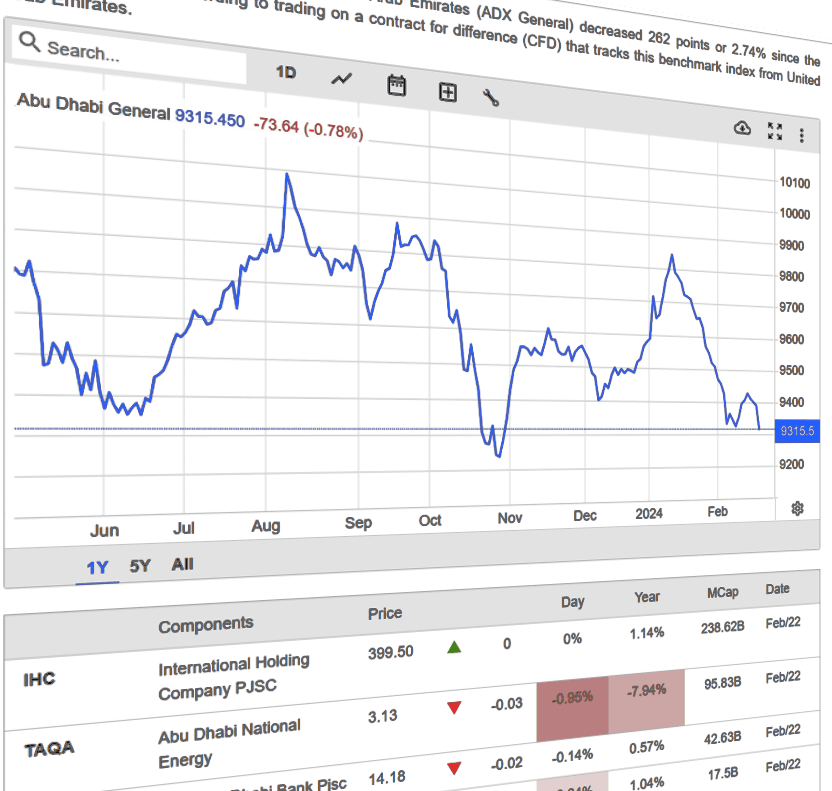The width and height of the screenshot is (832, 791).
Task: Click the 42.63B market cap cell
Action: [x=722, y=738]
